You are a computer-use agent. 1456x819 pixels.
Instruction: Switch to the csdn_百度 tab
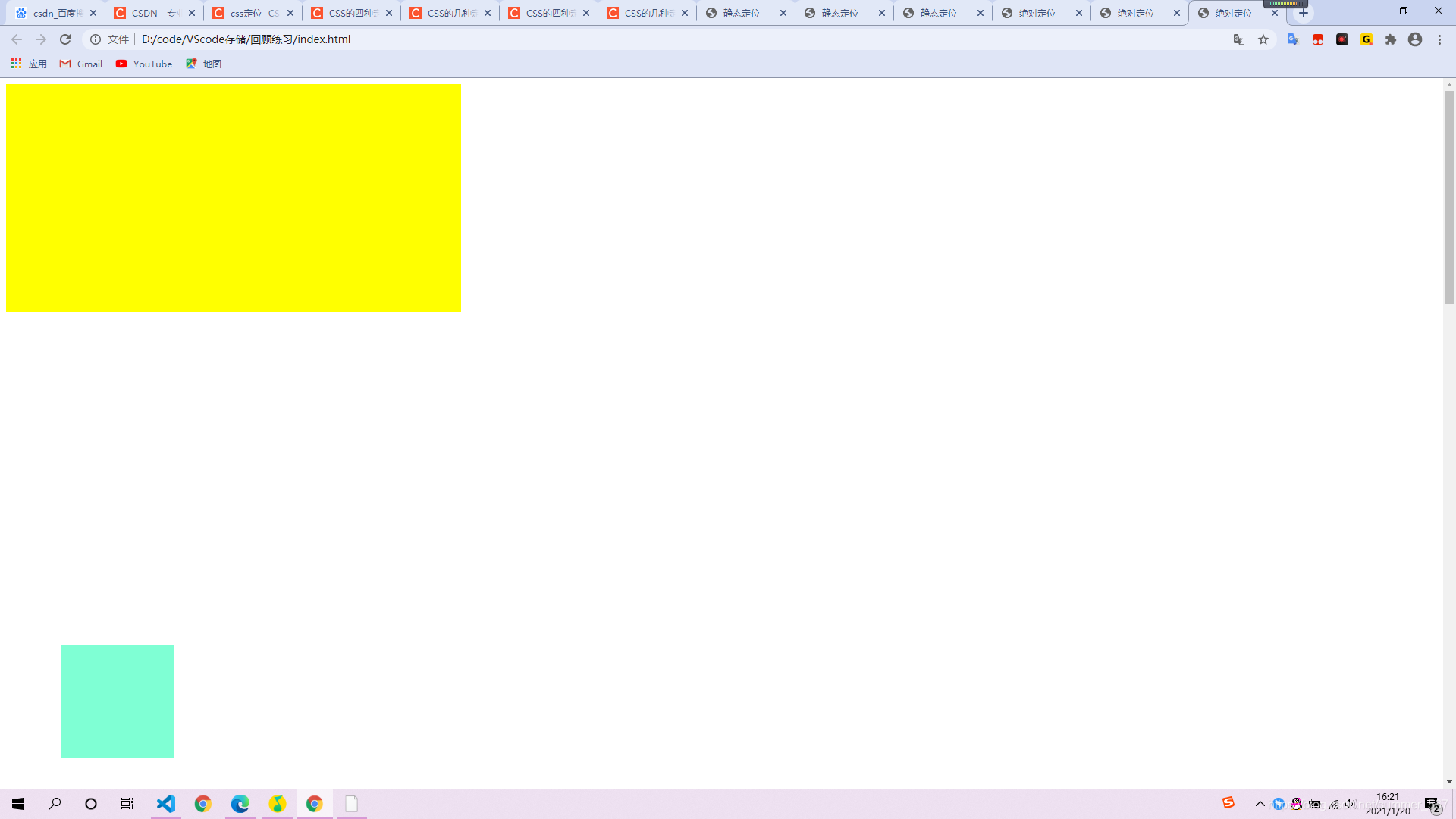click(53, 13)
